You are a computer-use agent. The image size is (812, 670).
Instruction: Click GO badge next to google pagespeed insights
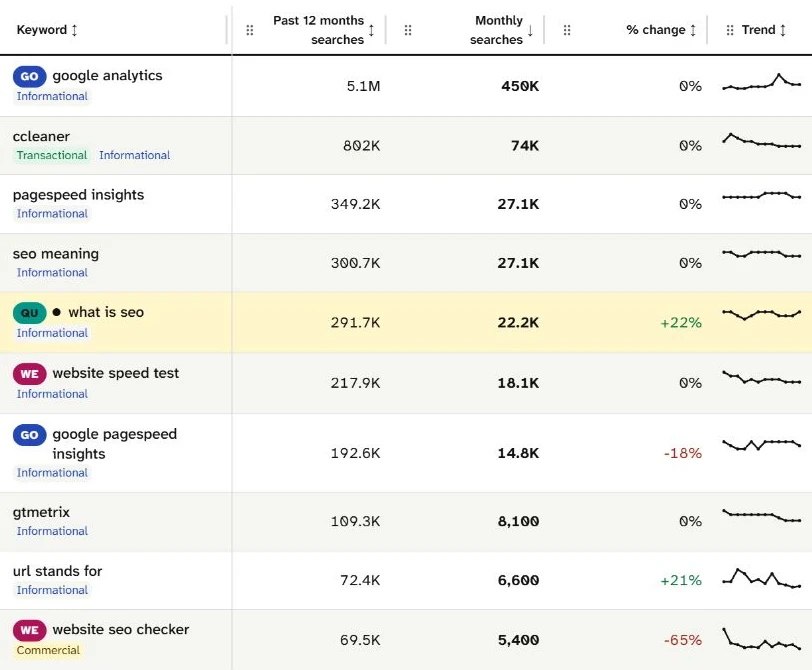point(30,435)
